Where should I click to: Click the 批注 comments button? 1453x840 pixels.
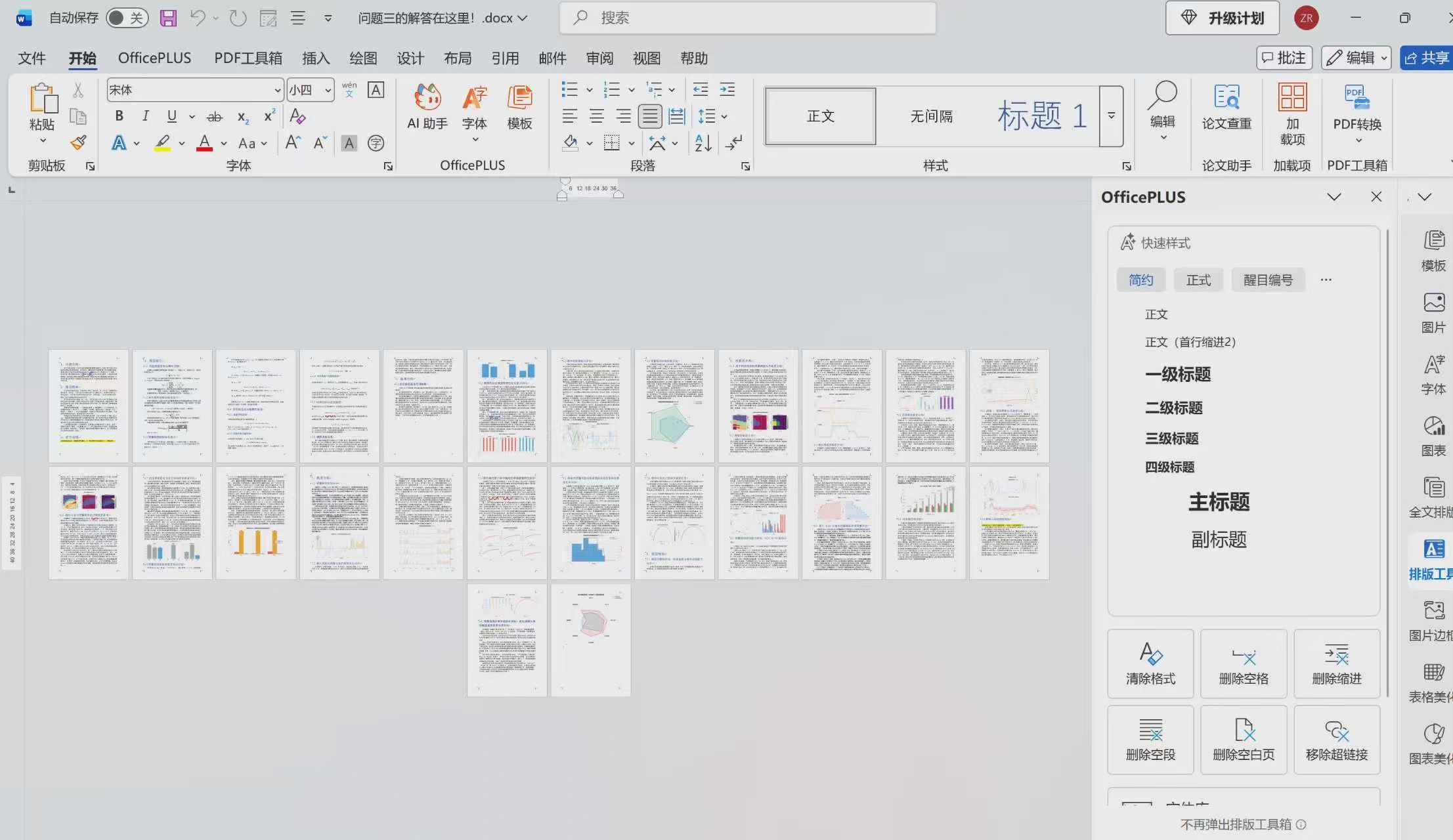point(1284,58)
